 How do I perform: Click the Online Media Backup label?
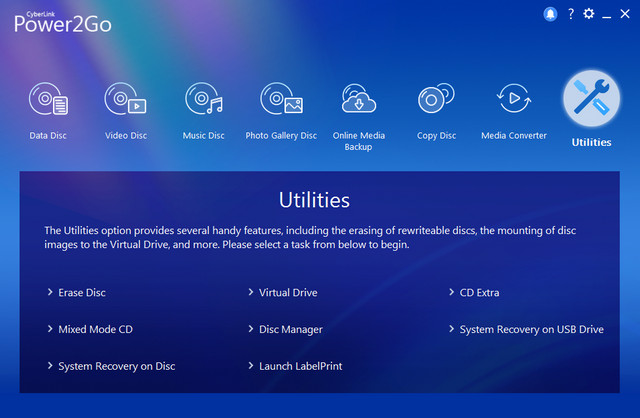(x=359, y=141)
